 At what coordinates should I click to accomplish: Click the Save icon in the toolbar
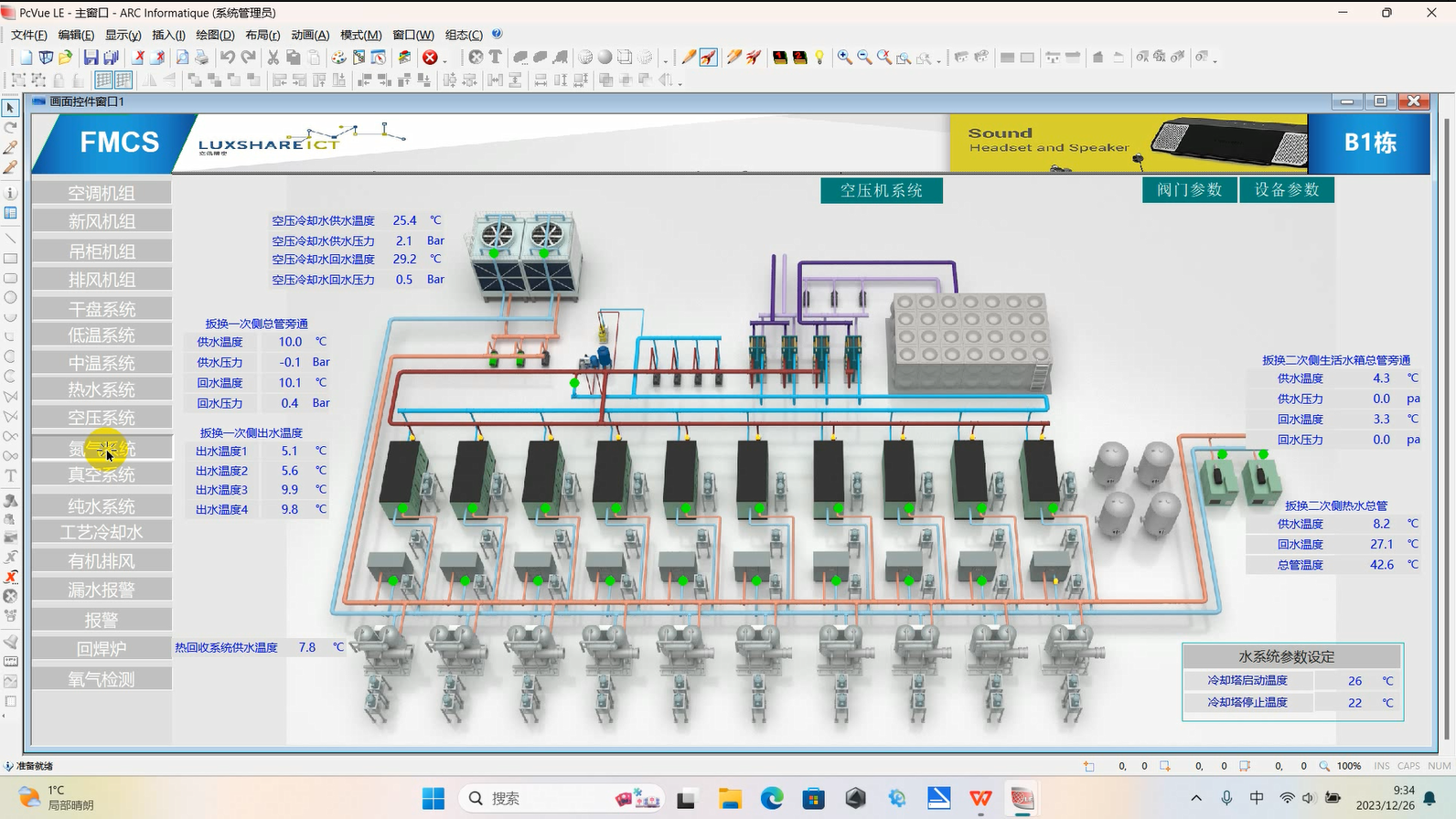point(91,58)
